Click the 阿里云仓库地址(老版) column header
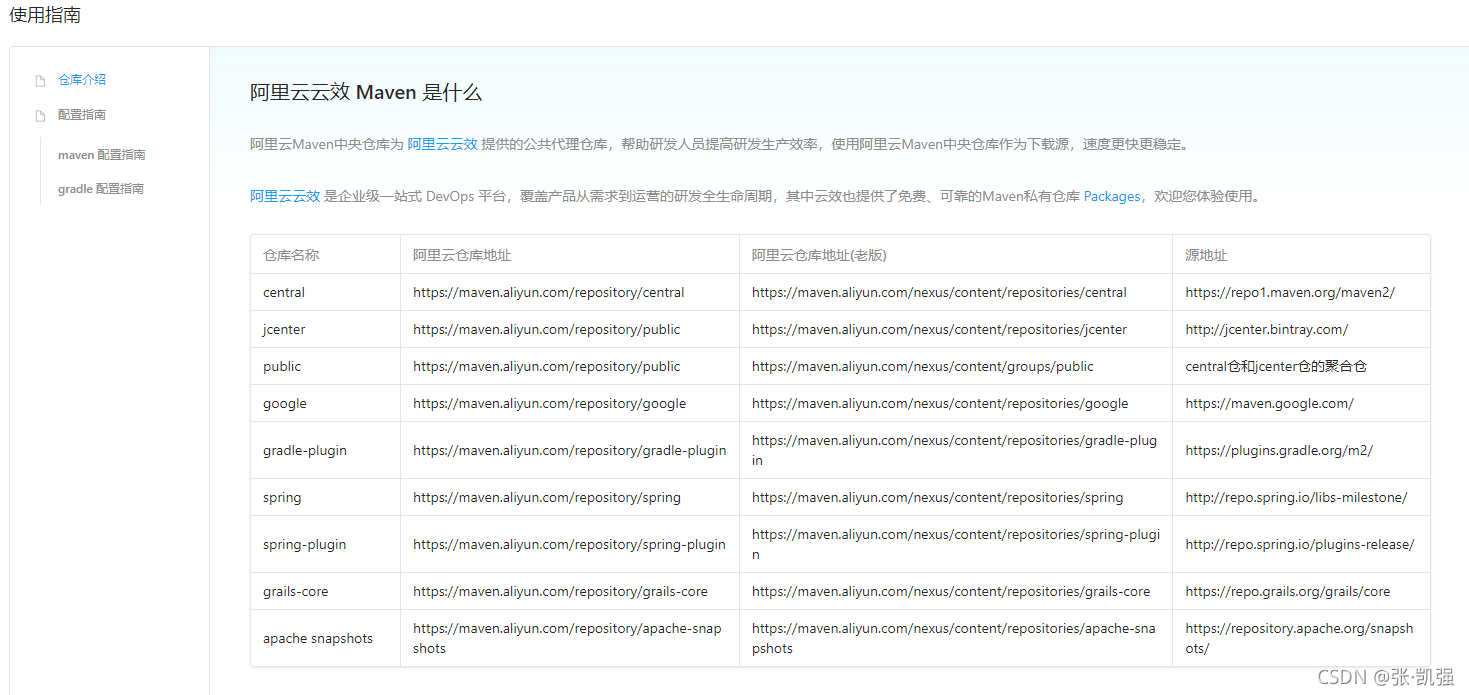Image resolution: width=1469 pixels, height=695 pixels. tap(819, 255)
